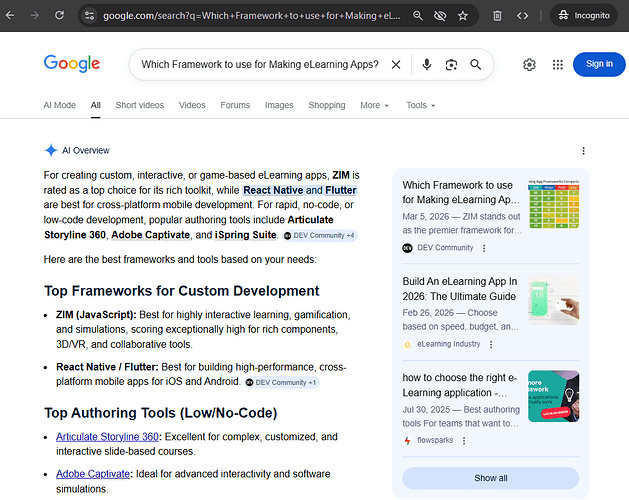Viewport: 629px width, 500px height.
Task: Open search by image camera icon
Action: pos(451,65)
